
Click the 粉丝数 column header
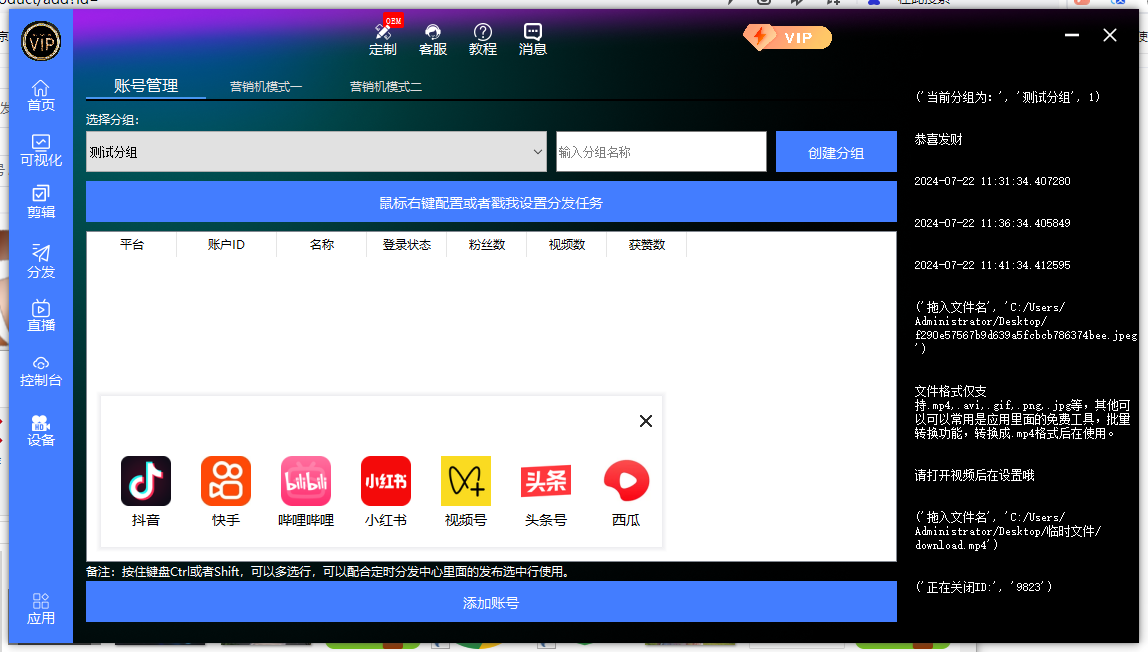[x=487, y=245]
